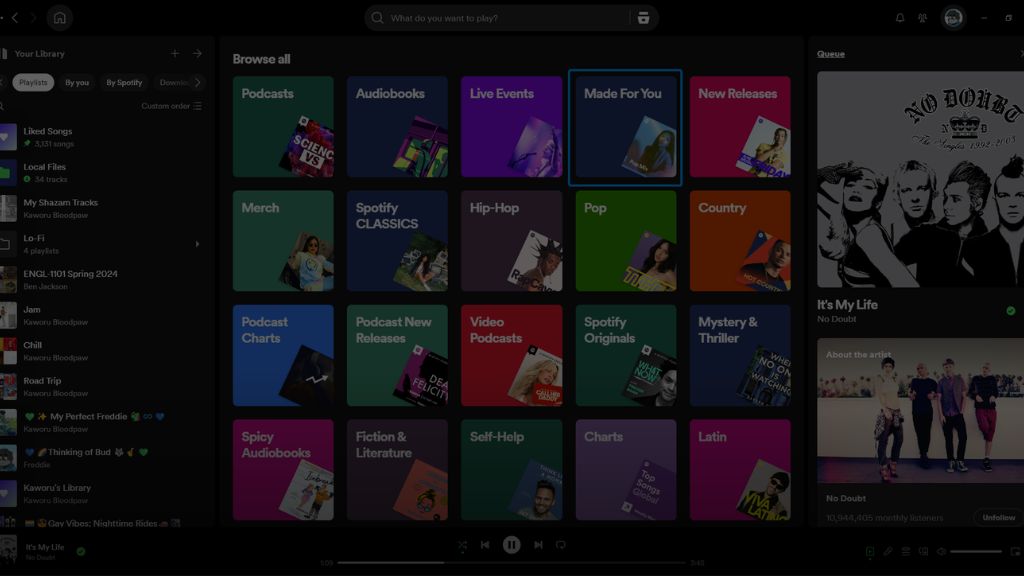Open the notifications bell
Image resolution: width=1024 pixels, height=576 pixels.
[x=899, y=18]
